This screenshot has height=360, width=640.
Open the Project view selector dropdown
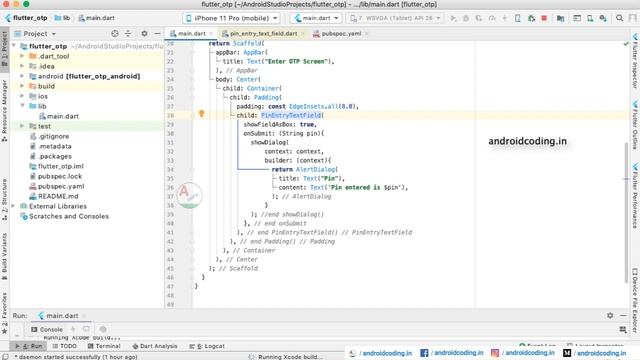[35, 33]
